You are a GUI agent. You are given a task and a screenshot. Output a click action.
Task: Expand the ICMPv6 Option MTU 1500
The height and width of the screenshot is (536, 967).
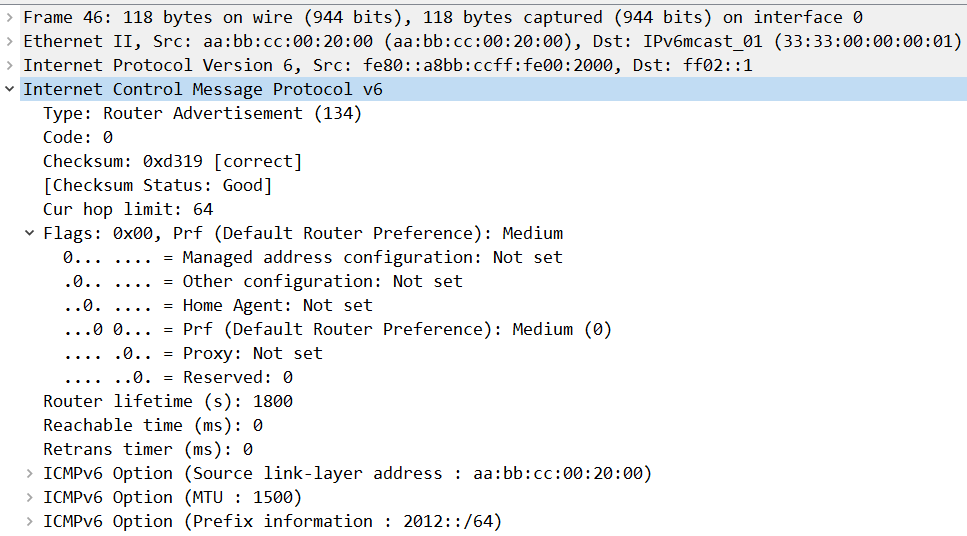[30, 497]
